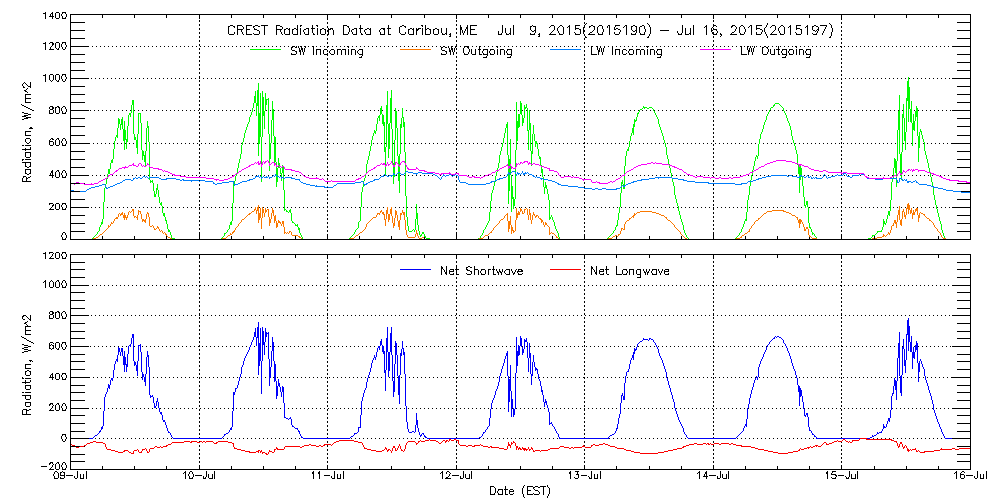Click the 11-Jul date tick label

(328, 476)
